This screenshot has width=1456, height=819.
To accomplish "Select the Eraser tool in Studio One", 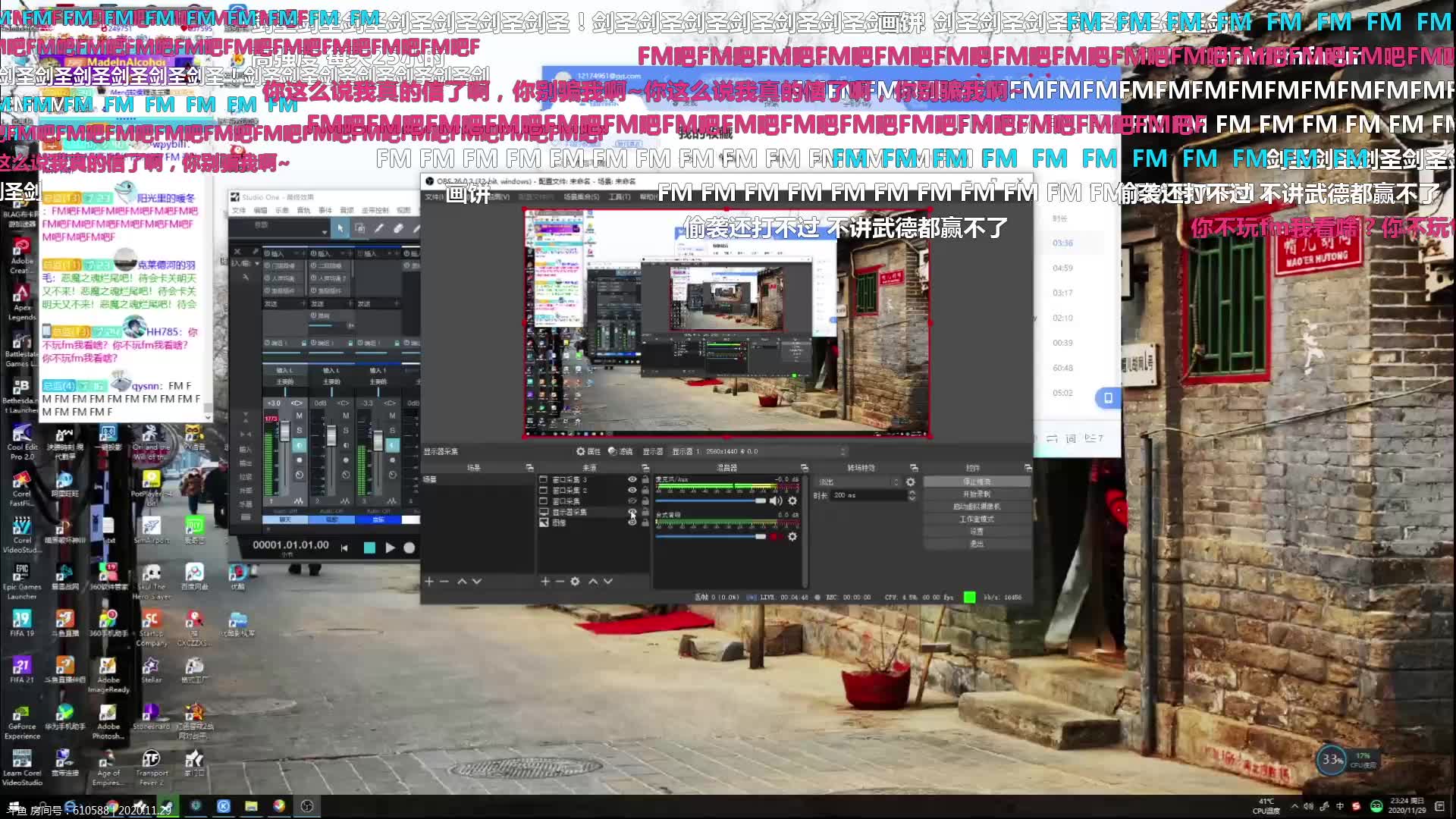I will (x=398, y=228).
